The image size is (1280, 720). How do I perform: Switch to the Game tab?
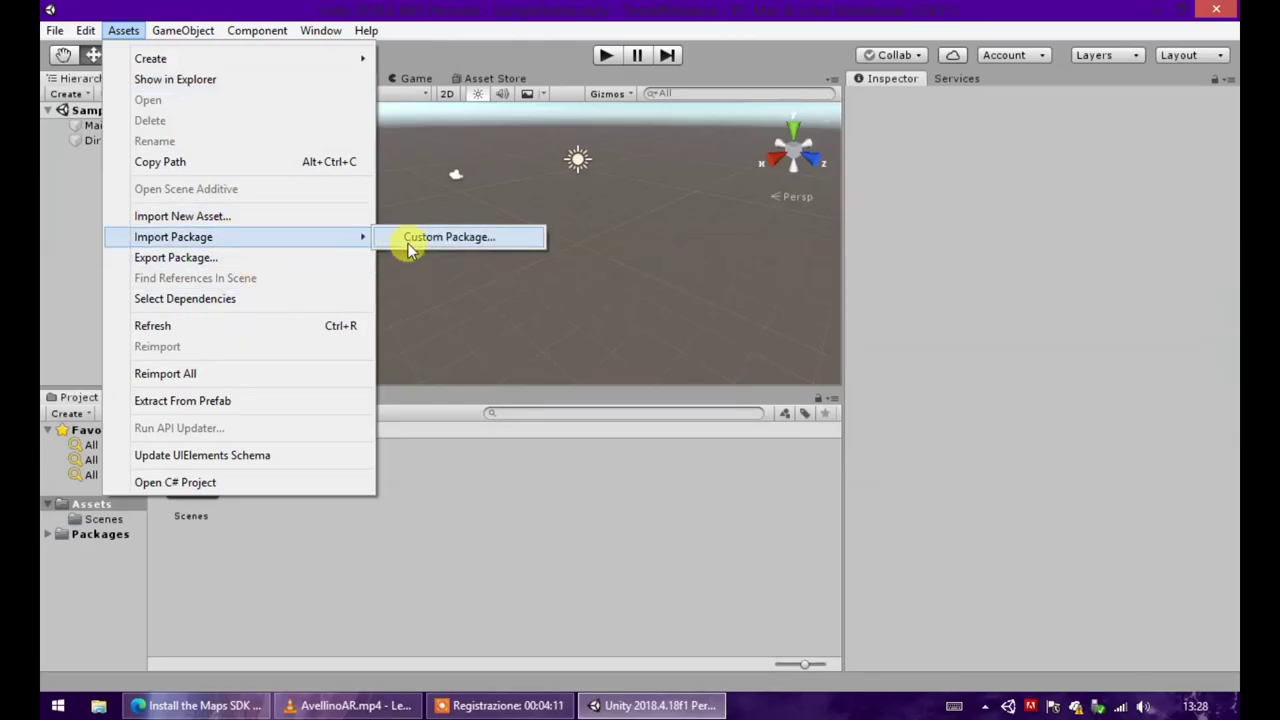[x=410, y=78]
